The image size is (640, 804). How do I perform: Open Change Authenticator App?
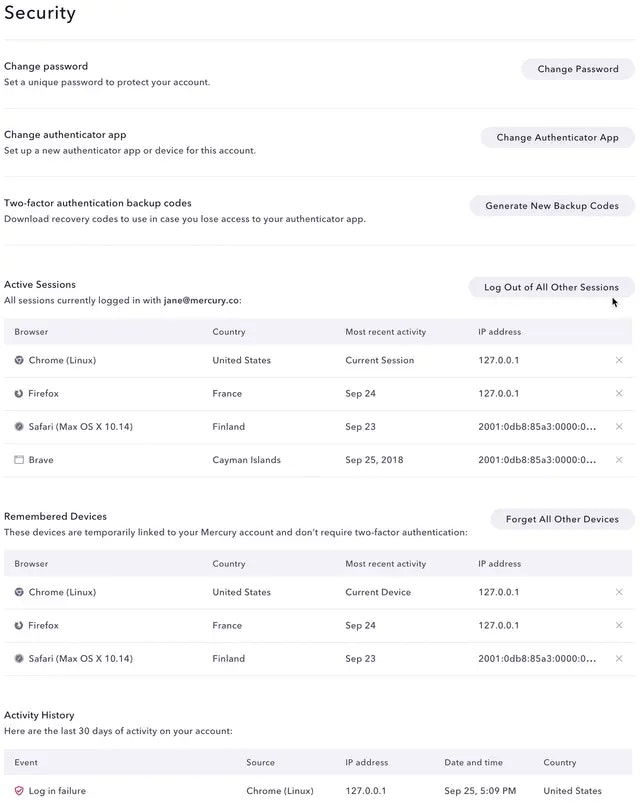click(557, 138)
